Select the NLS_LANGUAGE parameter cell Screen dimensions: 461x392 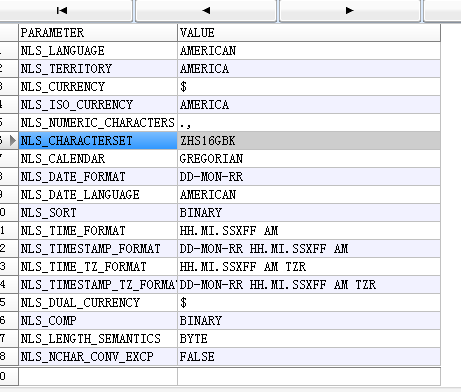(98, 51)
